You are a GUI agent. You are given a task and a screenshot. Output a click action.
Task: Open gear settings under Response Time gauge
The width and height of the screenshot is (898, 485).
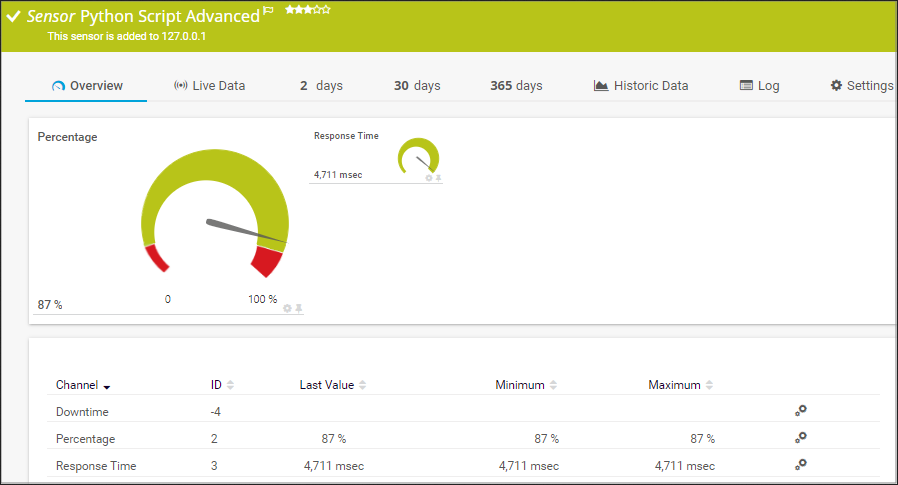click(429, 178)
